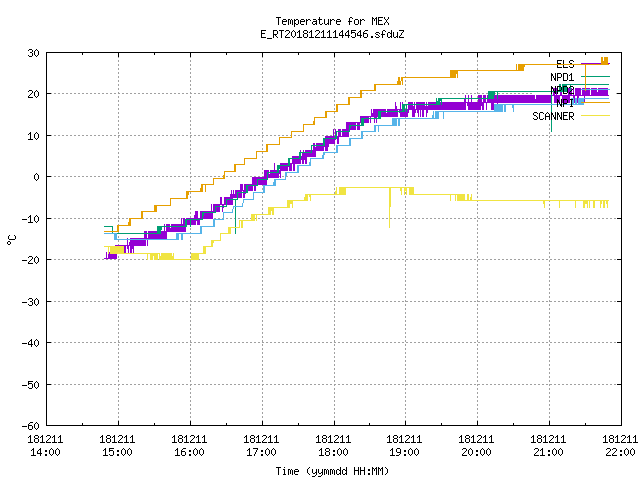The width and height of the screenshot is (640, 480).
Task: Click the NPD1 legend label
Action: point(562,77)
